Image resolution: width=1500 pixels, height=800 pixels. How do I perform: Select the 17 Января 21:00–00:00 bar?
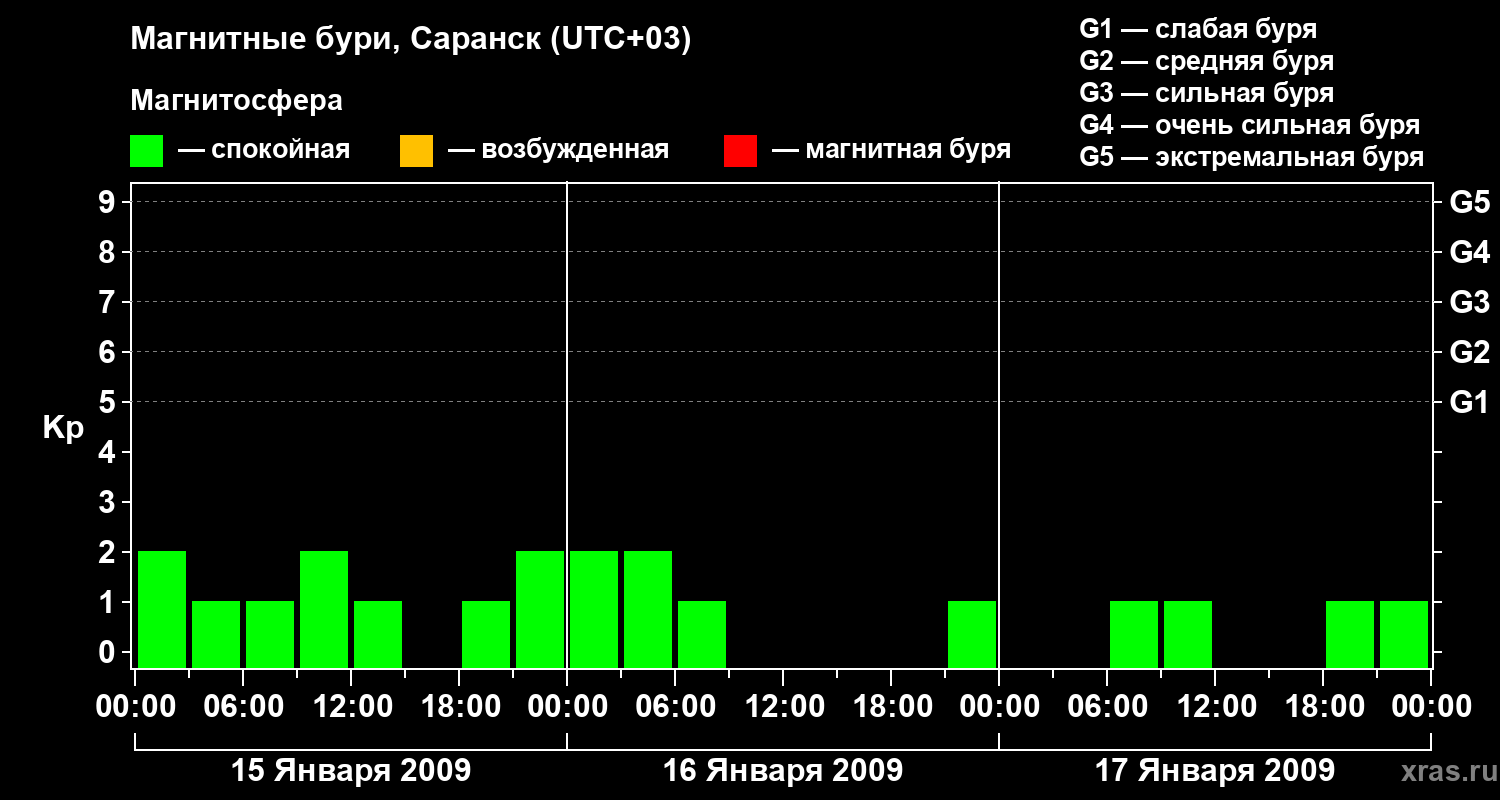point(1404,634)
